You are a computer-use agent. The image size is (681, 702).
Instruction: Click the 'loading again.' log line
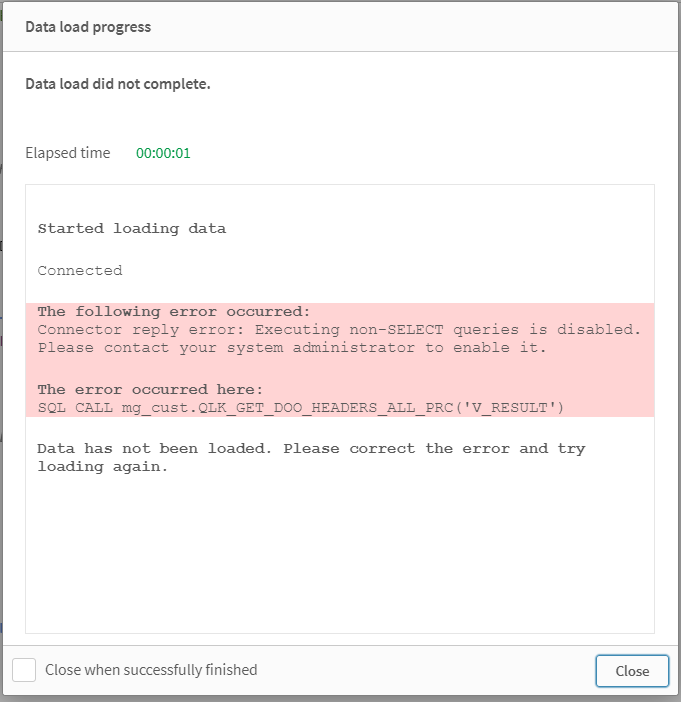(x=102, y=467)
